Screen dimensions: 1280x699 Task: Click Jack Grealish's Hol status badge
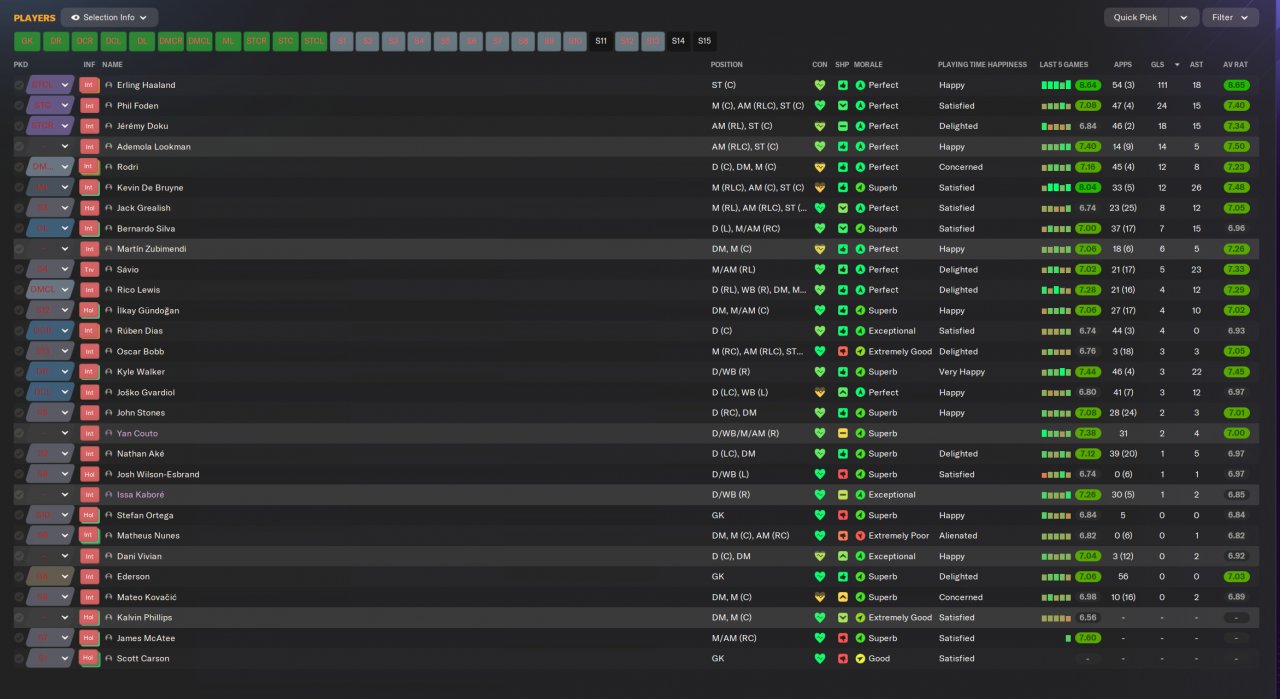click(x=89, y=208)
